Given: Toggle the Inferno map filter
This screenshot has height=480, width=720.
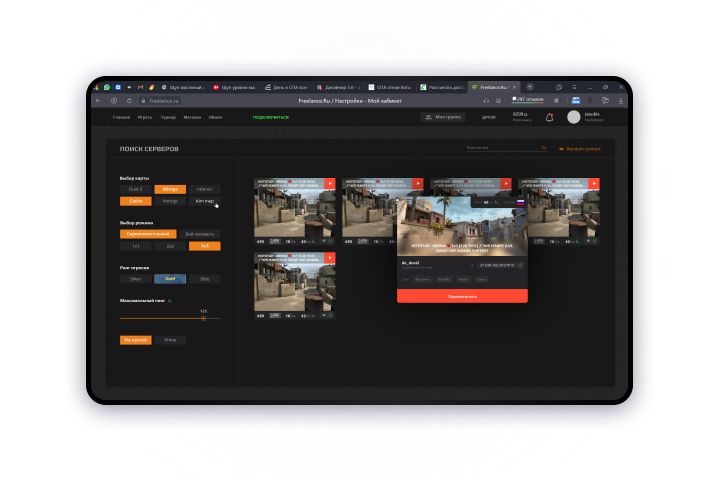Looking at the screenshot, I should point(205,189).
